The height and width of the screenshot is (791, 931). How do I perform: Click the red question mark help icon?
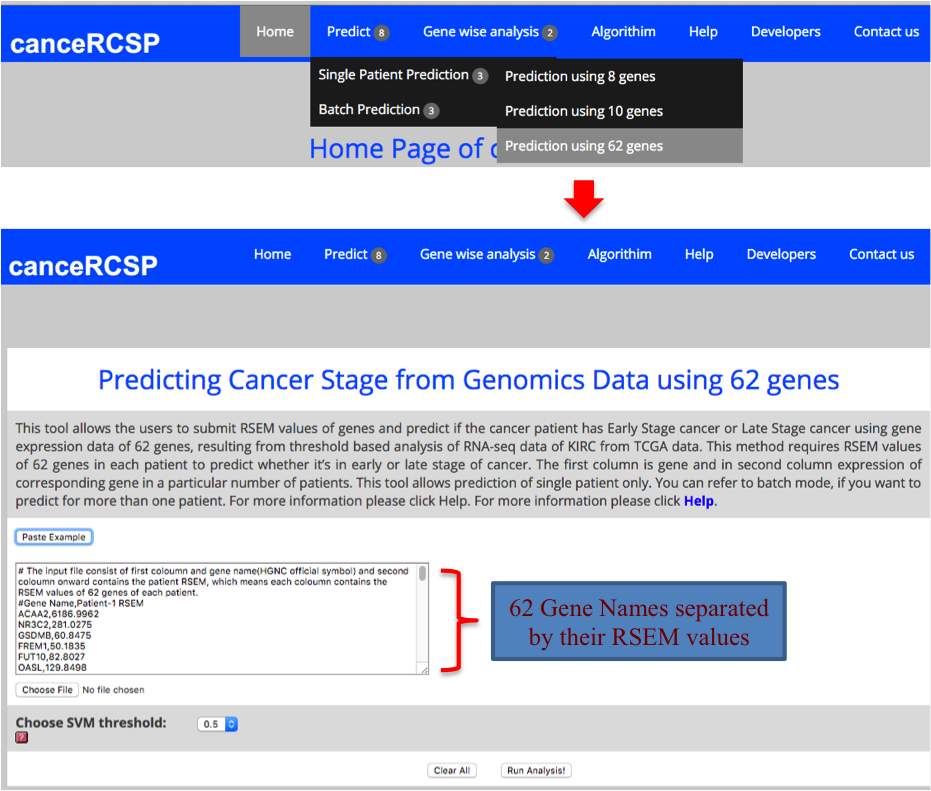pos(22,737)
